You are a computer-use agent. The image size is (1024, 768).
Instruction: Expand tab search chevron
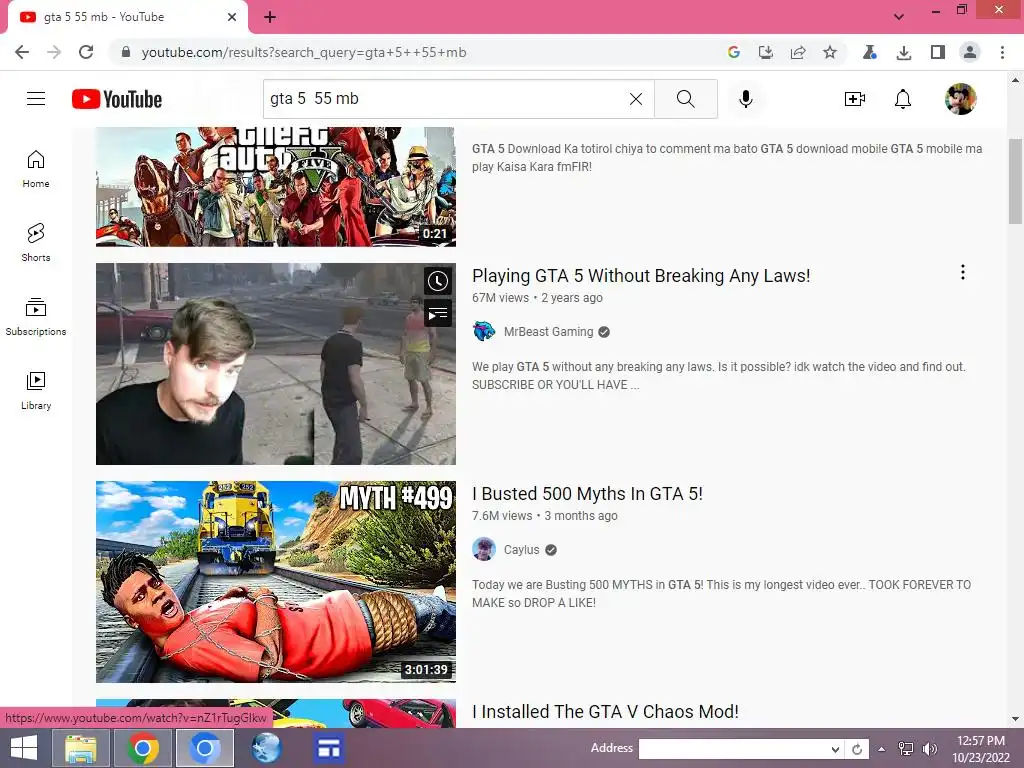coord(899,17)
